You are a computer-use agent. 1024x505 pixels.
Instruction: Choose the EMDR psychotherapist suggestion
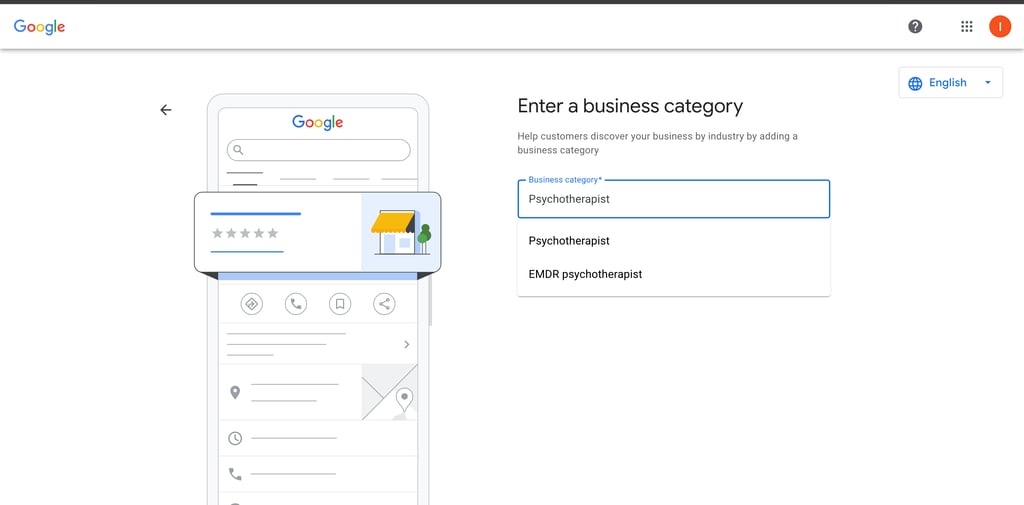tap(673, 274)
